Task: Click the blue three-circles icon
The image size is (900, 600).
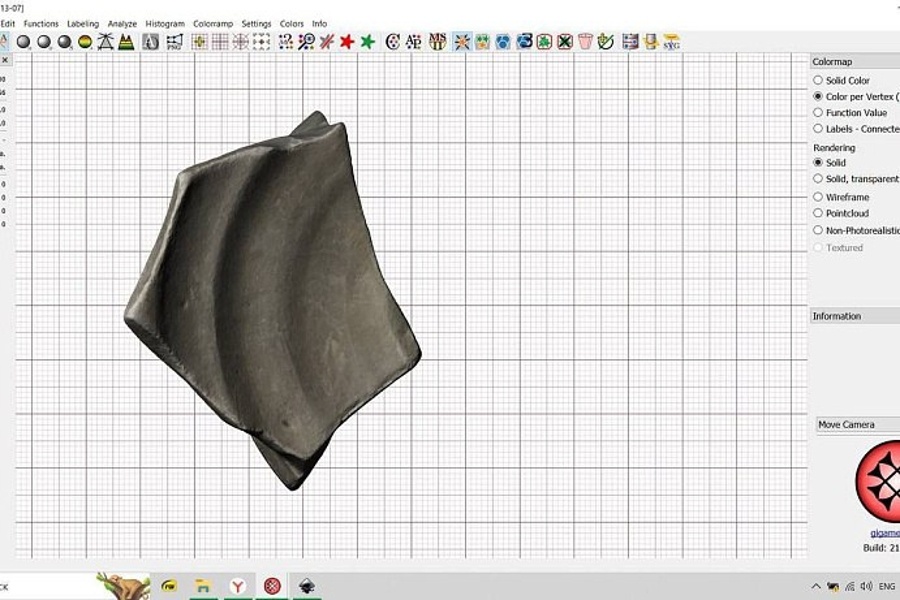Action: click(x=503, y=42)
